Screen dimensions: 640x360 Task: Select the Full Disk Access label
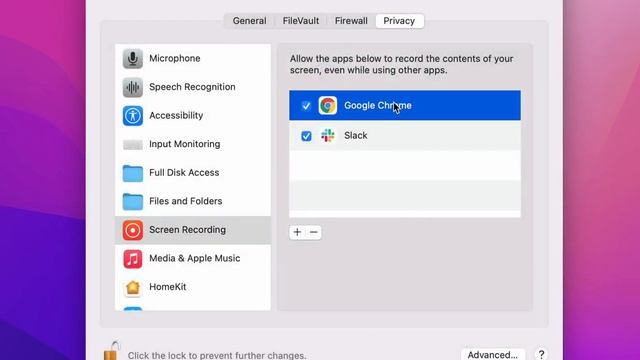[x=184, y=173]
